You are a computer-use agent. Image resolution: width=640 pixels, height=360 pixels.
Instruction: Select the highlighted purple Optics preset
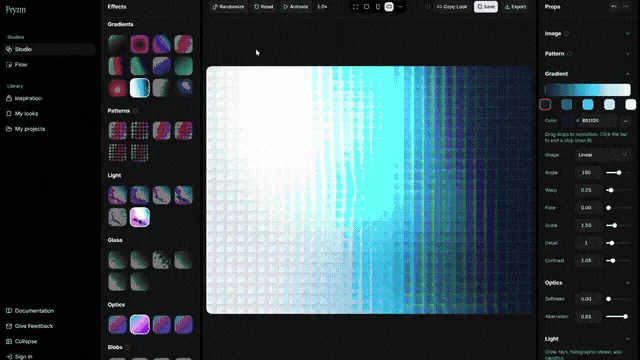(x=140, y=324)
